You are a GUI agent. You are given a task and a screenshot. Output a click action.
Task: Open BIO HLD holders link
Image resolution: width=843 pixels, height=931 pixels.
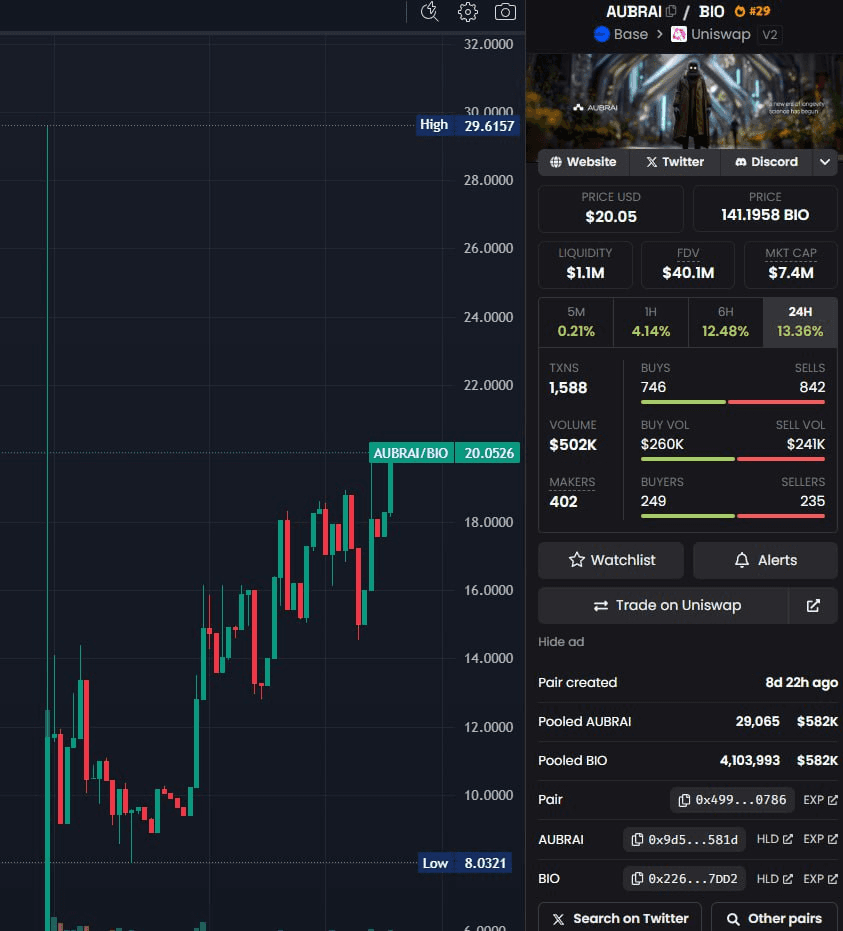[774, 879]
